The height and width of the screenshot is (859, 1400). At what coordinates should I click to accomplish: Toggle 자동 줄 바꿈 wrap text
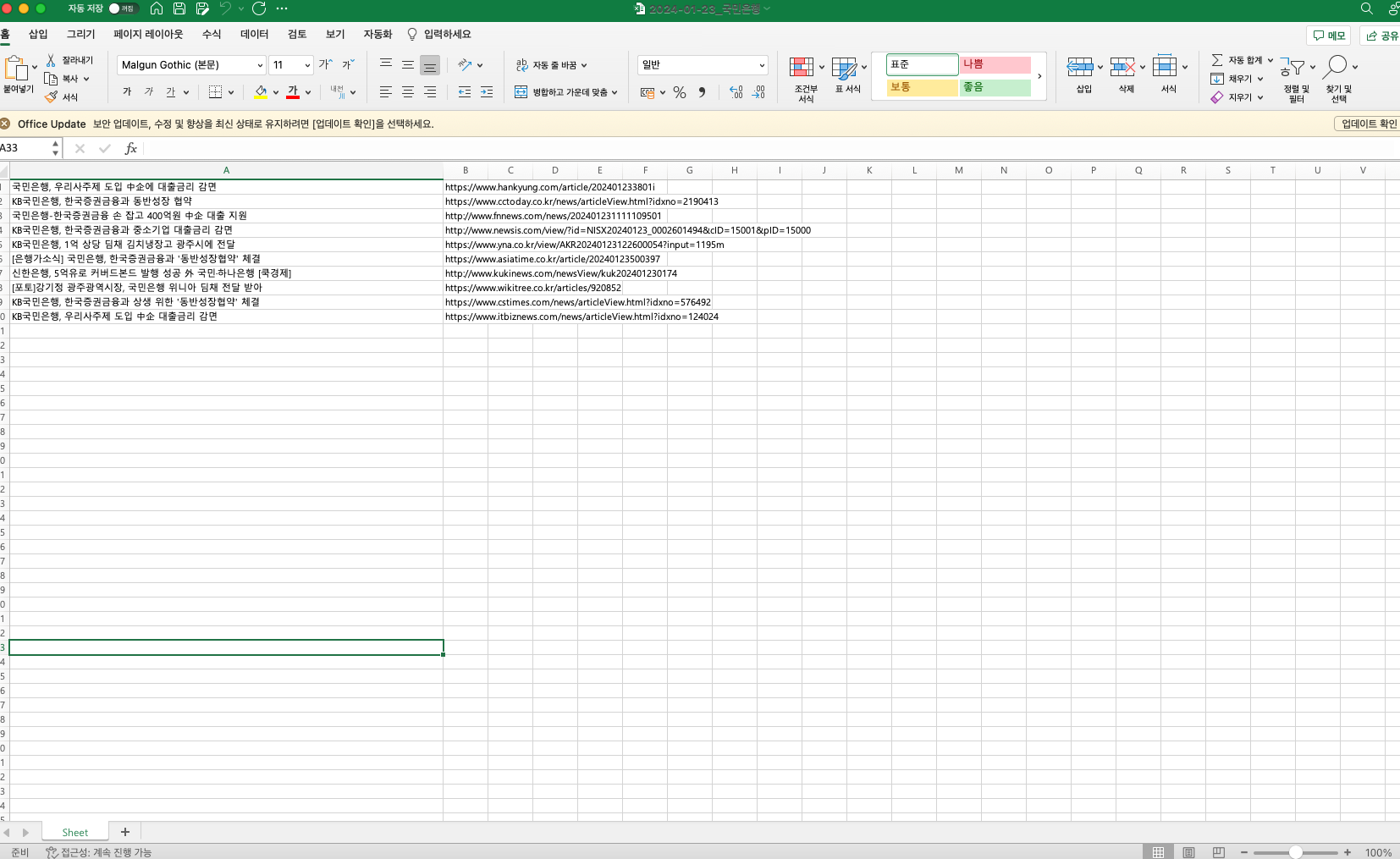click(551, 65)
